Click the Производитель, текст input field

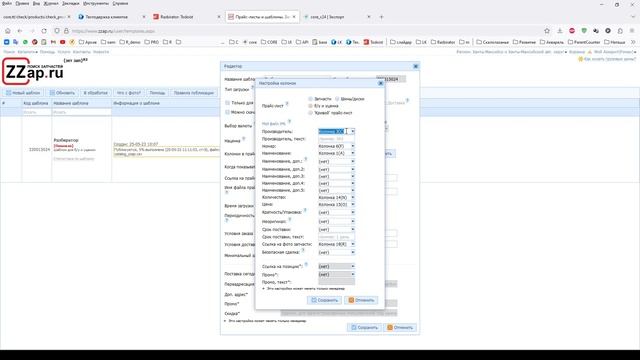tap(336, 139)
